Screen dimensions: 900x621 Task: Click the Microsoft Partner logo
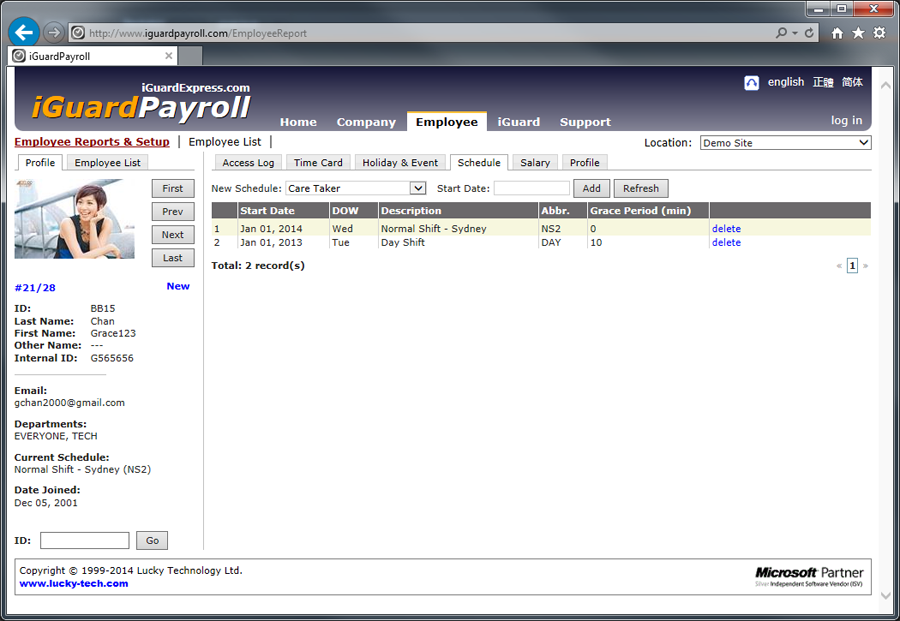point(809,576)
